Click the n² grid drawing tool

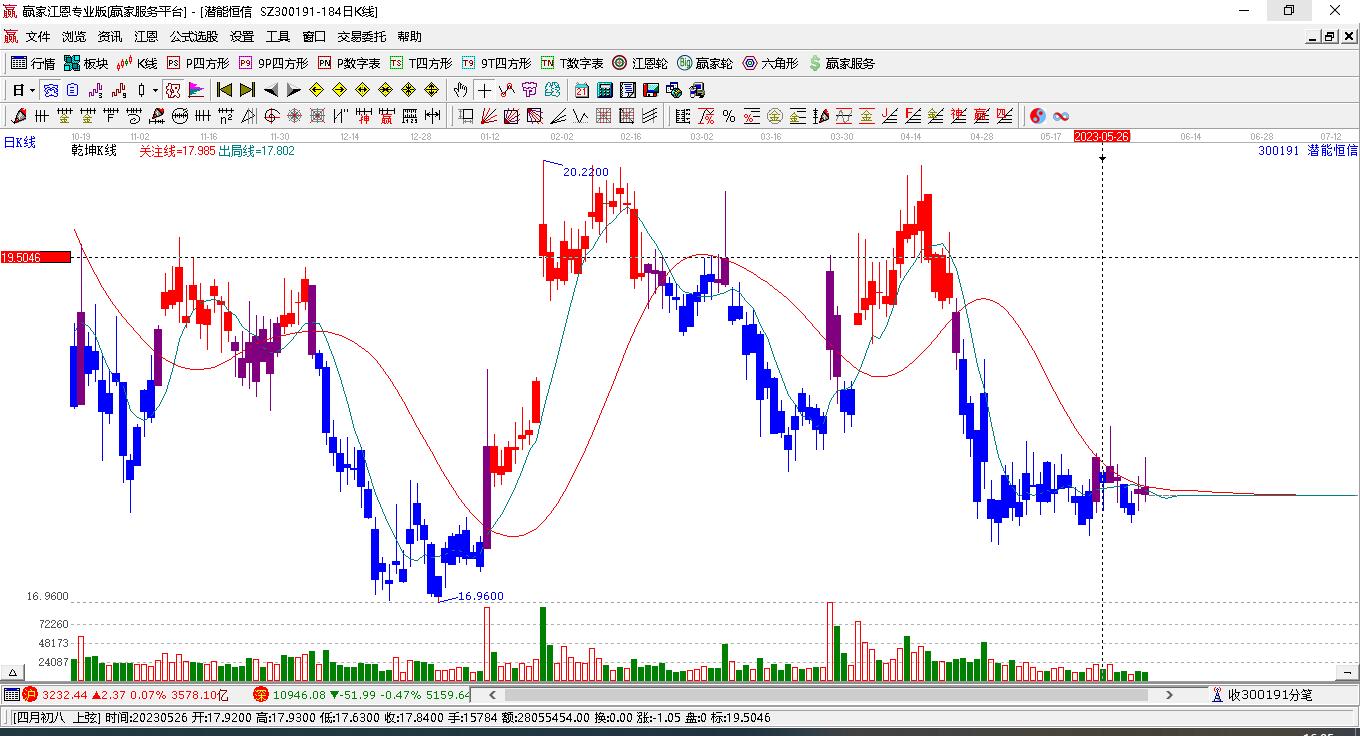click(x=226, y=116)
